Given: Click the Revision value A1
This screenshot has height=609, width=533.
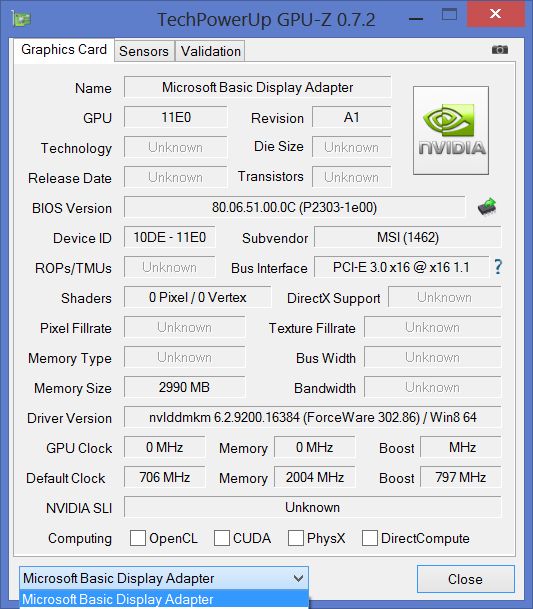Looking at the screenshot, I should 352,117.
